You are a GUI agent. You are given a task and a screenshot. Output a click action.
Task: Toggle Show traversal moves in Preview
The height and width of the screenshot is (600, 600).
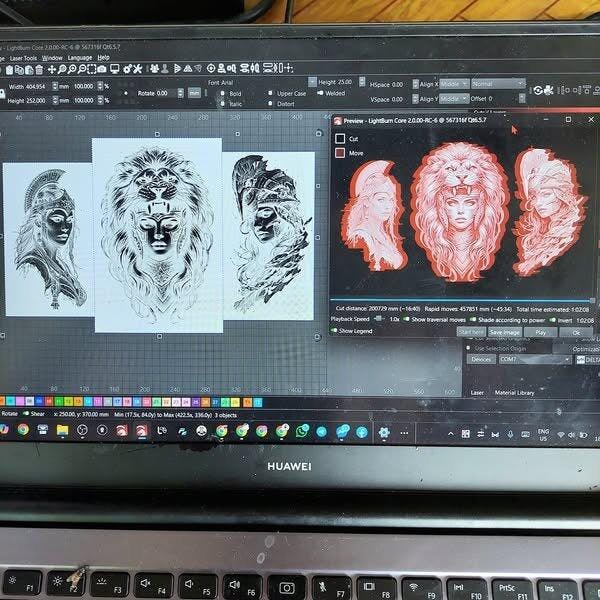(x=406, y=319)
